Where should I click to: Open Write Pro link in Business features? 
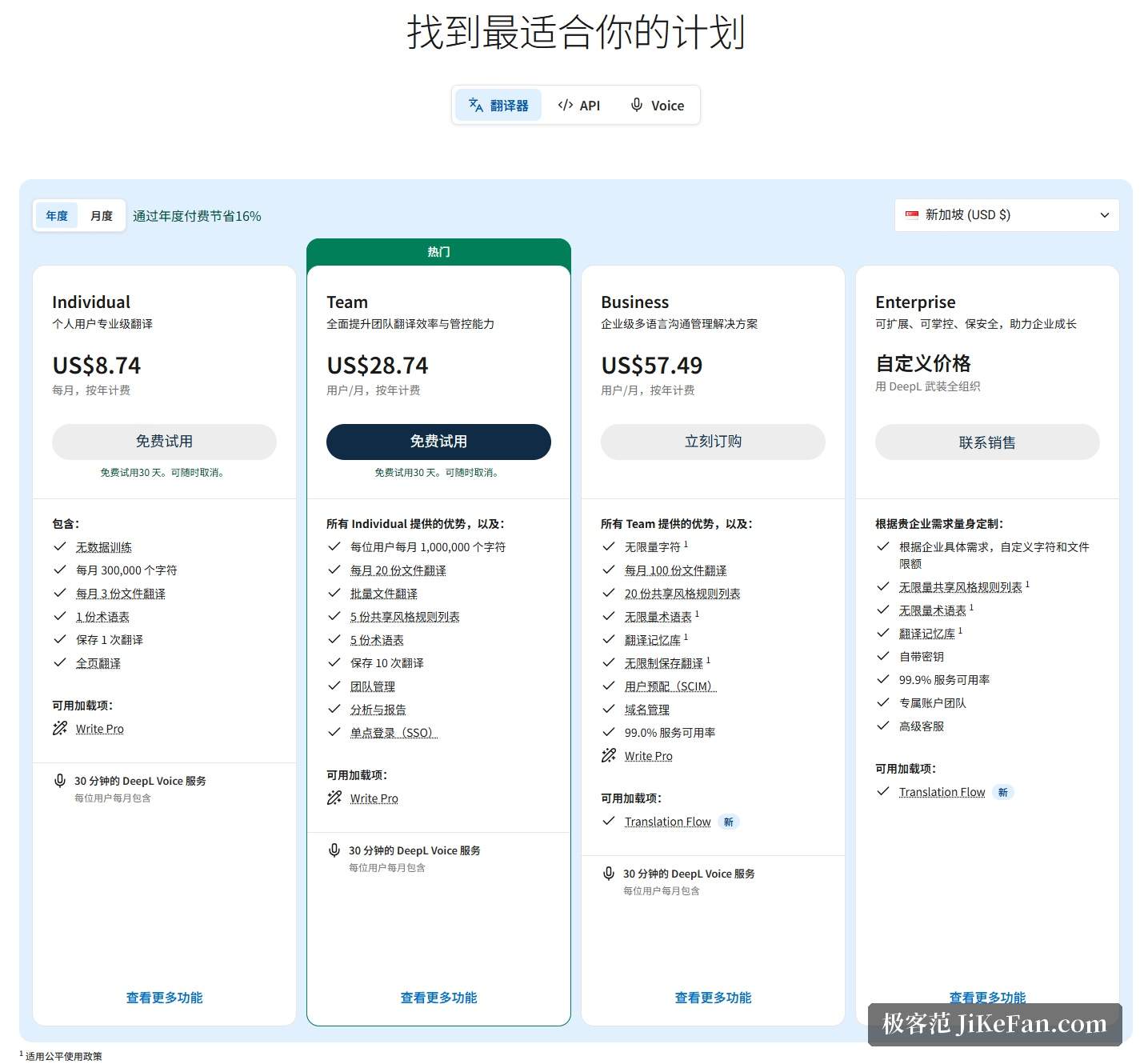[x=649, y=756]
